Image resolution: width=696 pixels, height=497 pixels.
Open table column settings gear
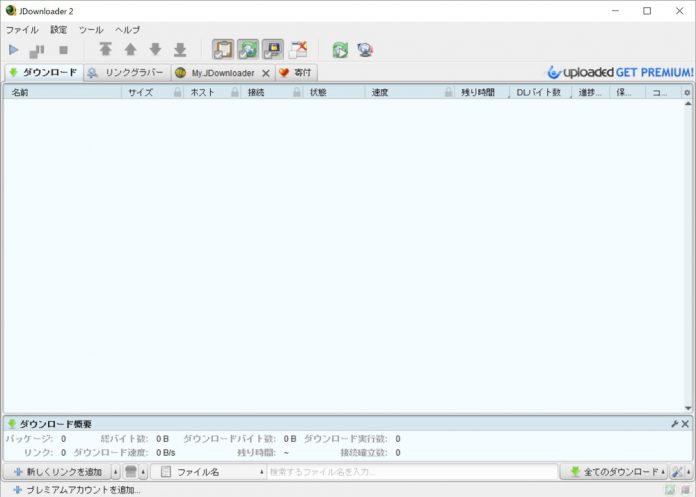[687, 93]
